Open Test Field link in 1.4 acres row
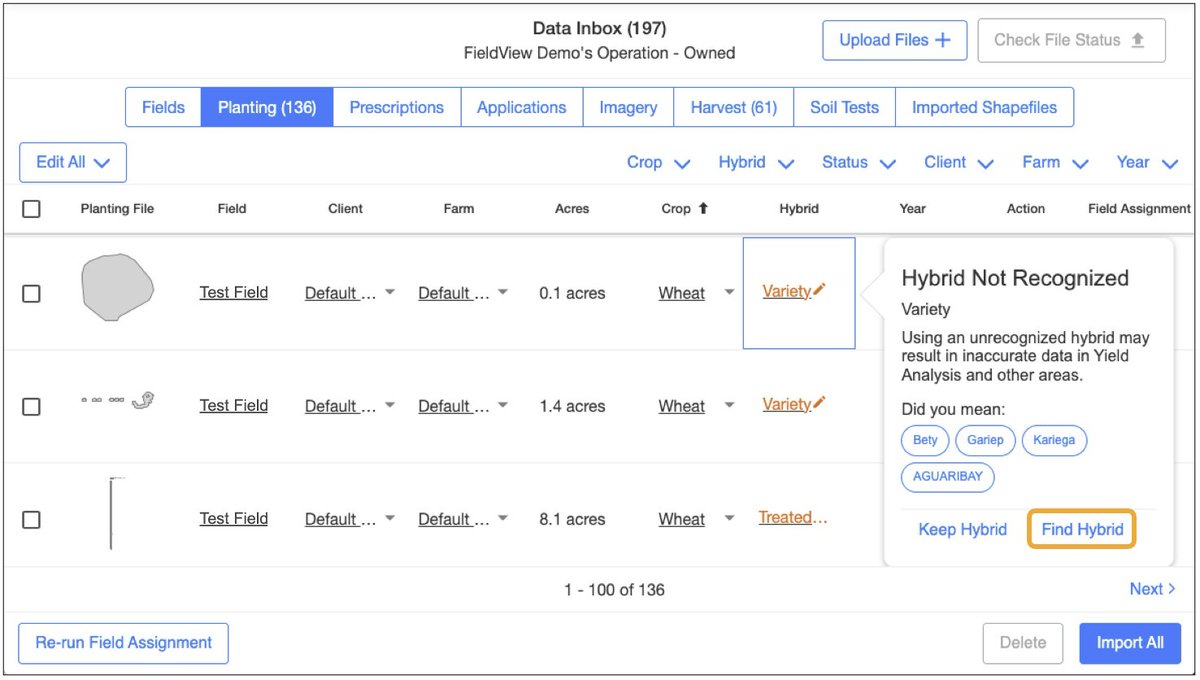 [233, 405]
